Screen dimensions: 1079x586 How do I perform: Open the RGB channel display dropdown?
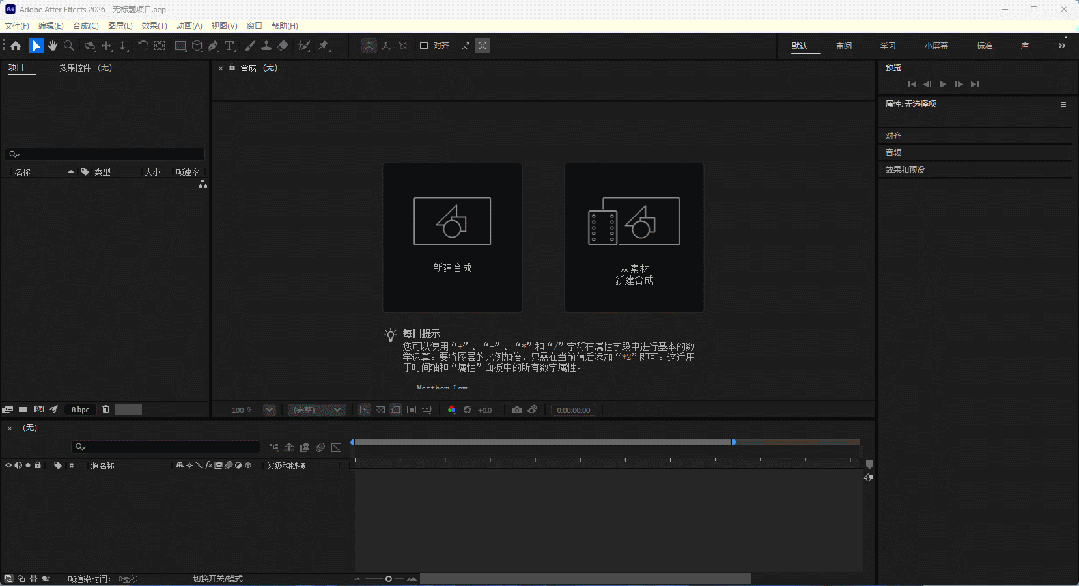[x=451, y=410]
